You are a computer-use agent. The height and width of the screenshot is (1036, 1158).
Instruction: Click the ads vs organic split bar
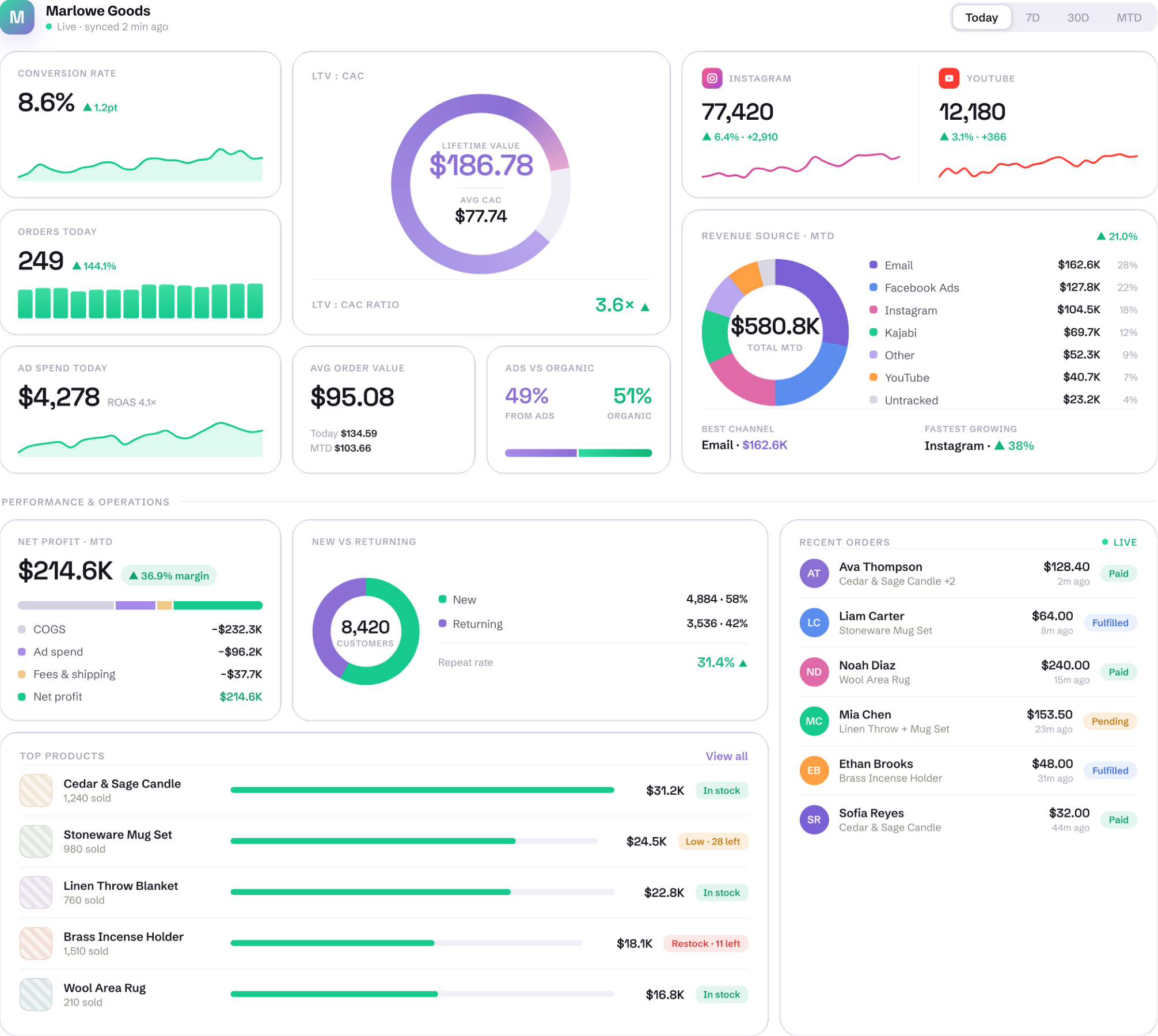click(x=578, y=453)
